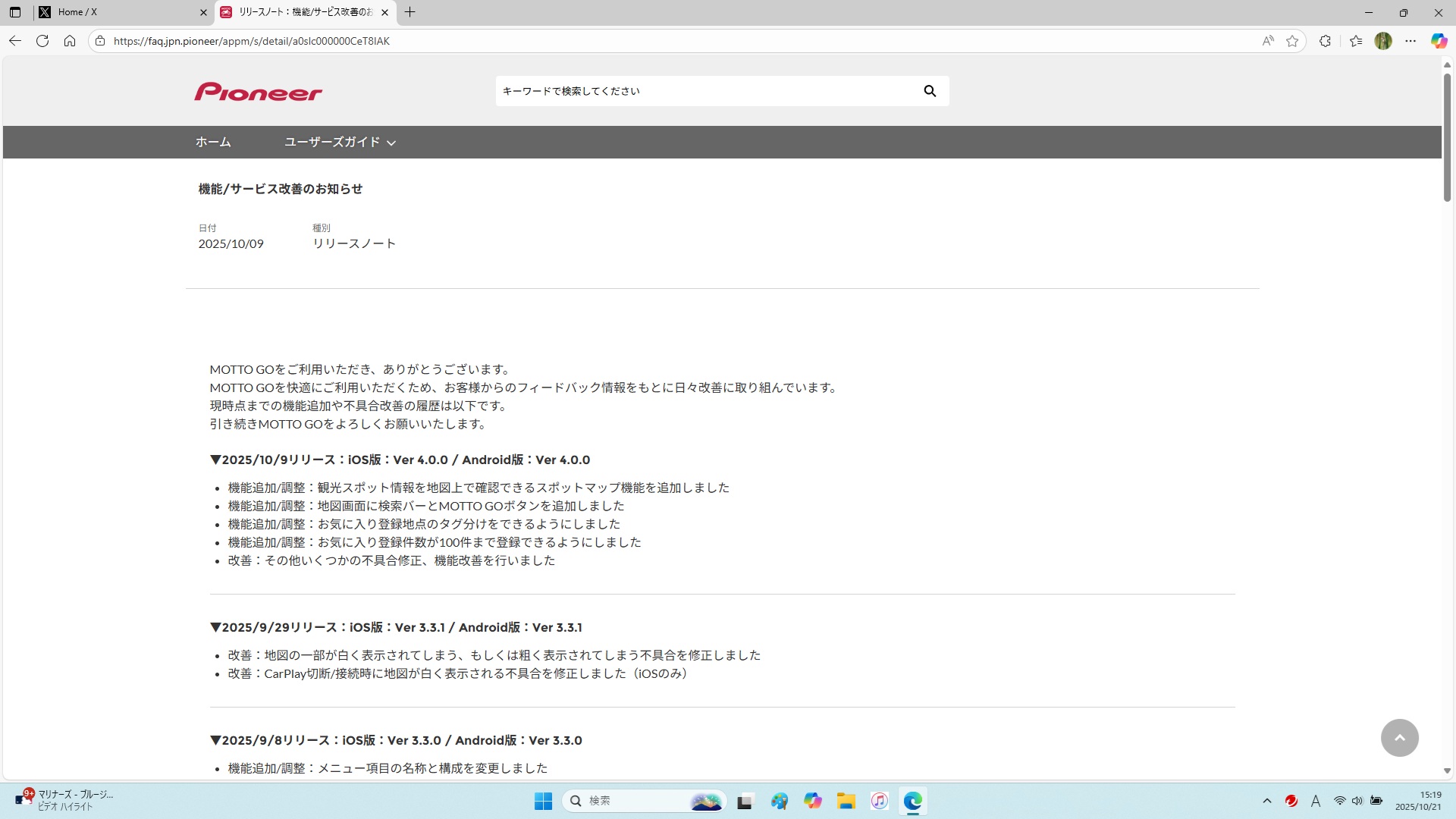Open a new browser tab
Image resolution: width=1456 pixels, height=819 pixels.
410,12
